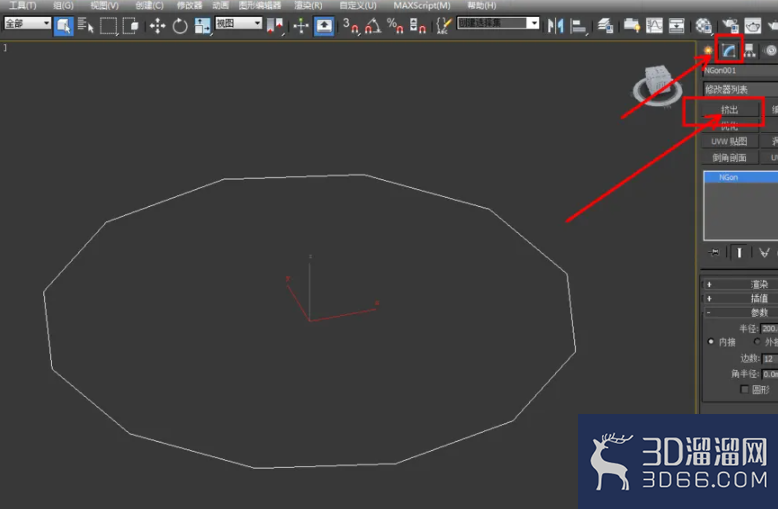Click the Align tool icon
Viewport: 778px width, 509px height.
[579, 25]
